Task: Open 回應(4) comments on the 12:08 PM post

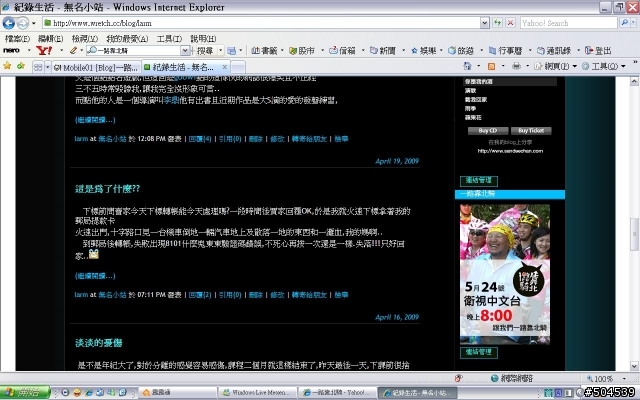Action: click(200, 139)
